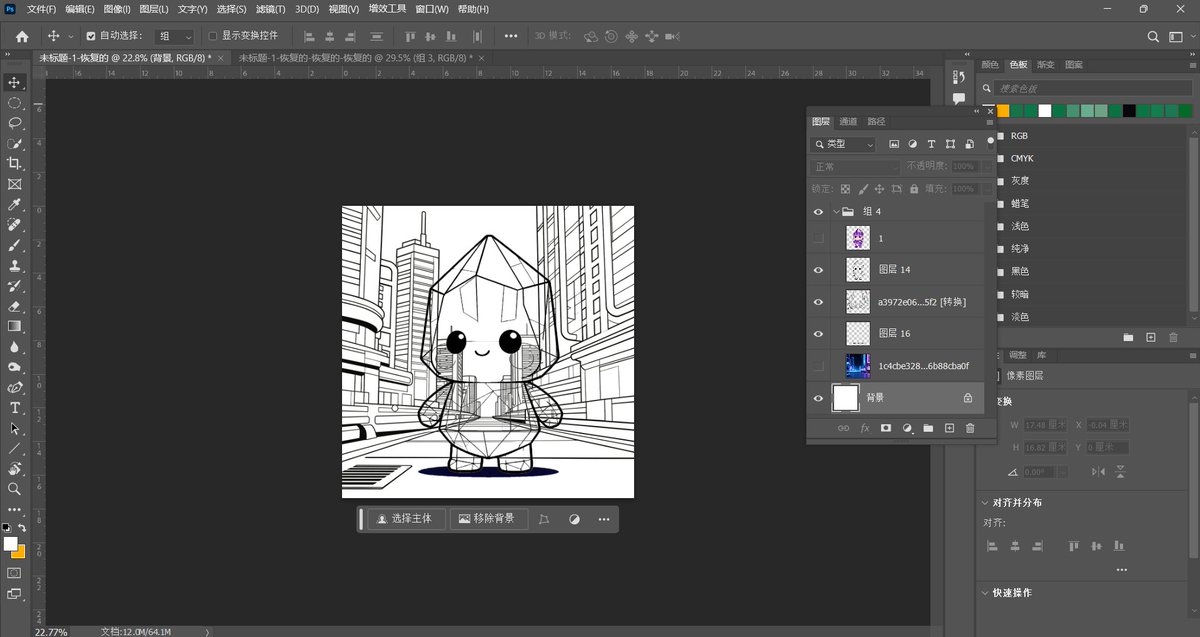Select the Crop tool
The width and height of the screenshot is (1200, 637).
[15, 164]
